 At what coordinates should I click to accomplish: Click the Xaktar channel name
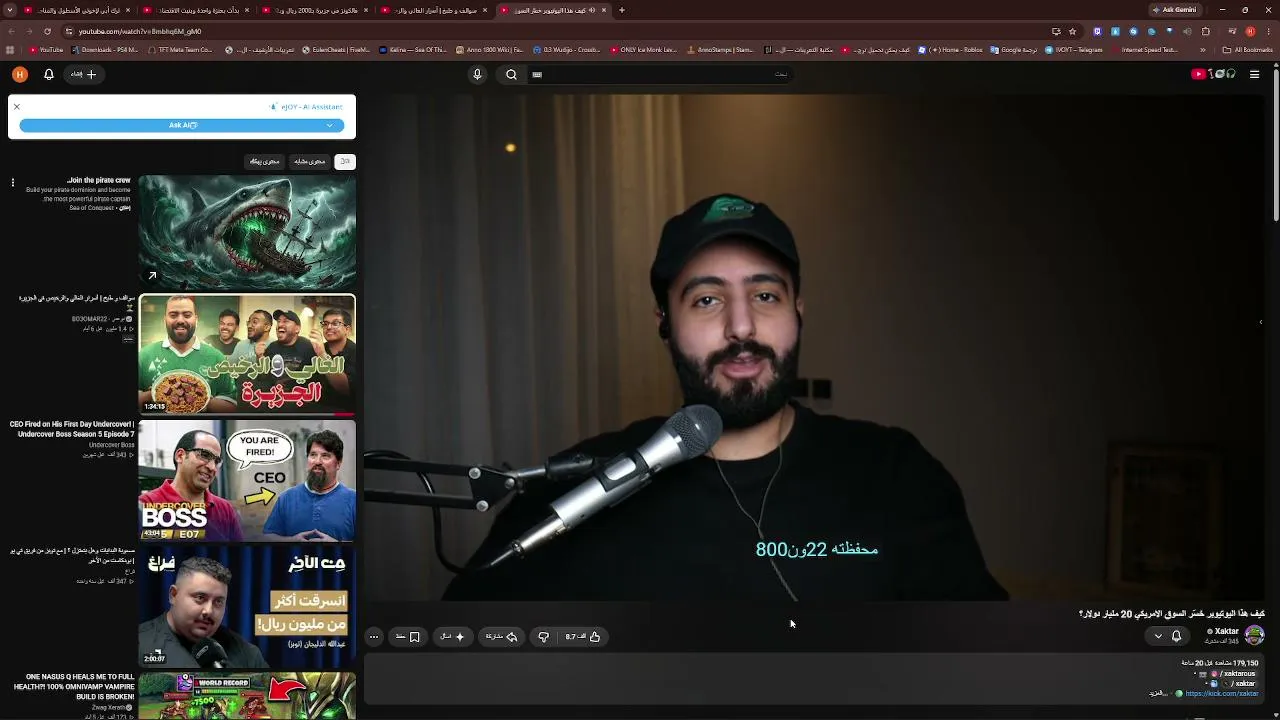point(1226,631)
